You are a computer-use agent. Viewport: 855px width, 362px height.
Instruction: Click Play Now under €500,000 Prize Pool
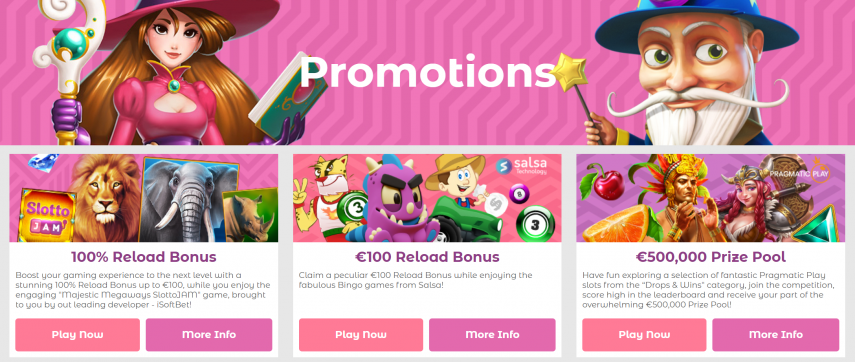coord(644,335)
